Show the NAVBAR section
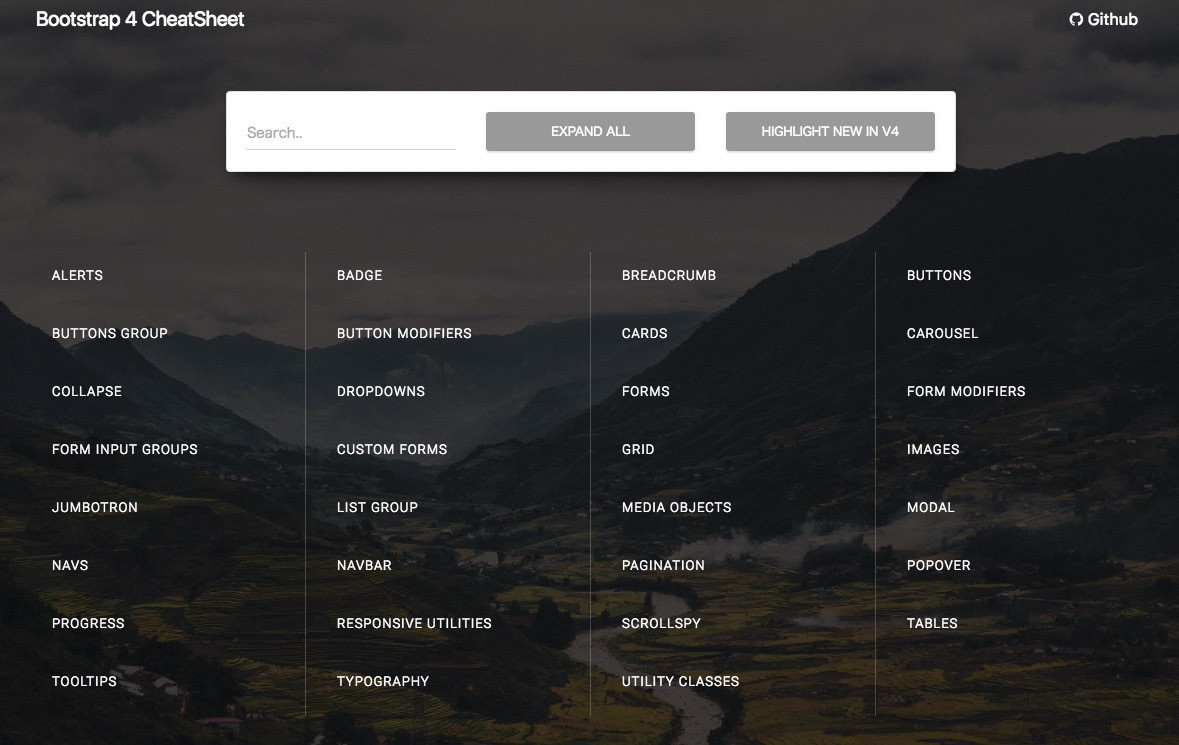Image resolution: width=1179 pixels, height=745 pixels. tap(364, 565)
